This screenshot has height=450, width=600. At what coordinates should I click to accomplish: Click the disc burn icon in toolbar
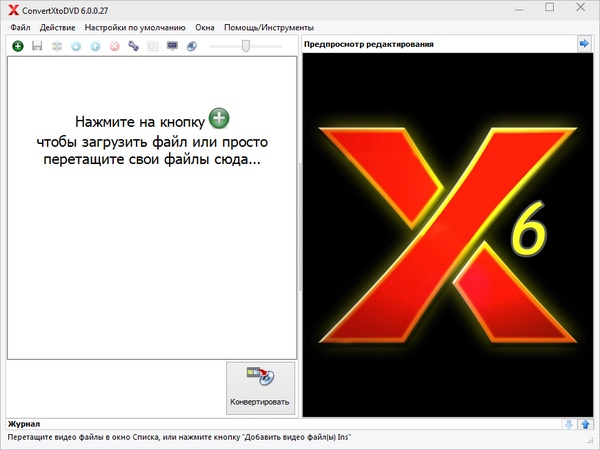click(191, 46)
